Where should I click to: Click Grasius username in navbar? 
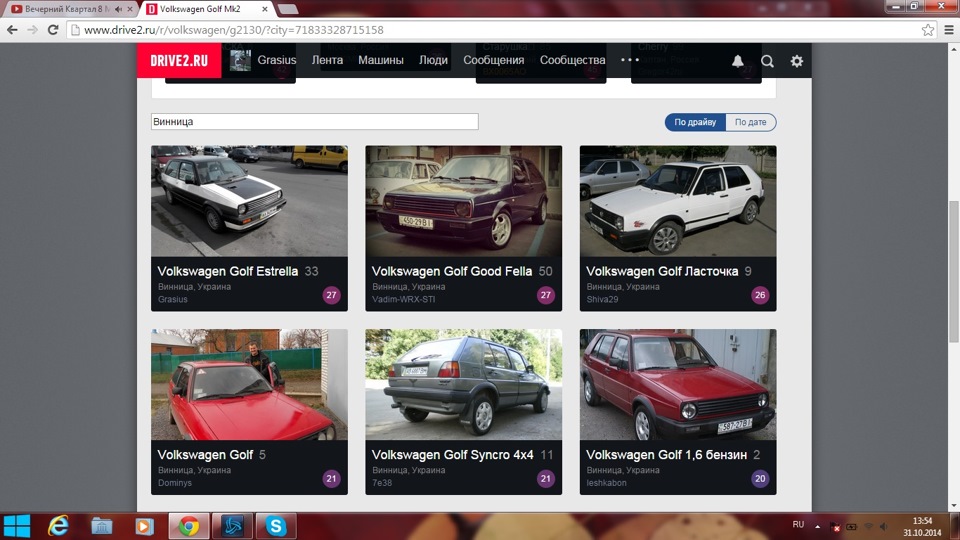277,60
